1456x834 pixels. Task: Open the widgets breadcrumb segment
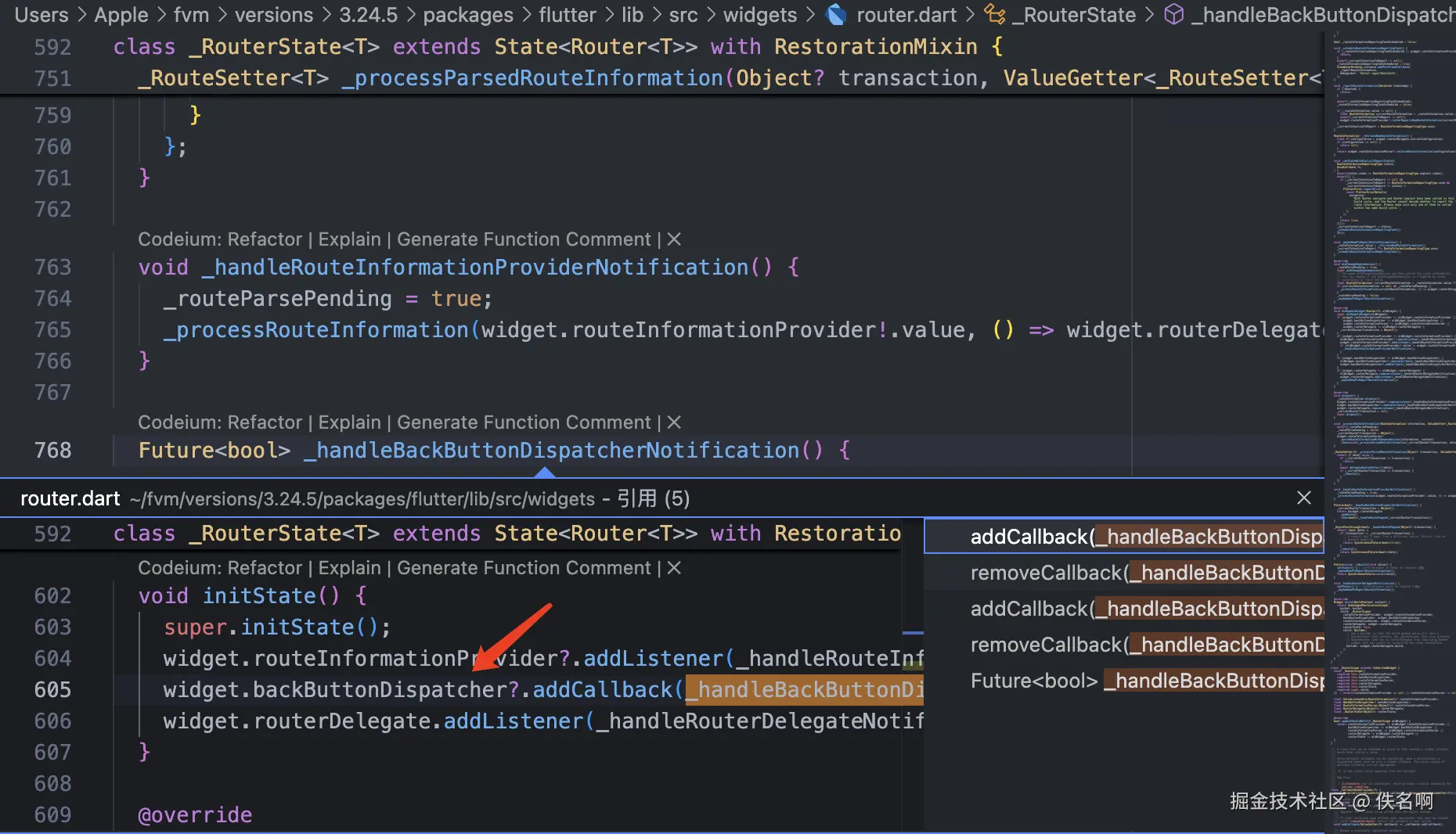760,15
